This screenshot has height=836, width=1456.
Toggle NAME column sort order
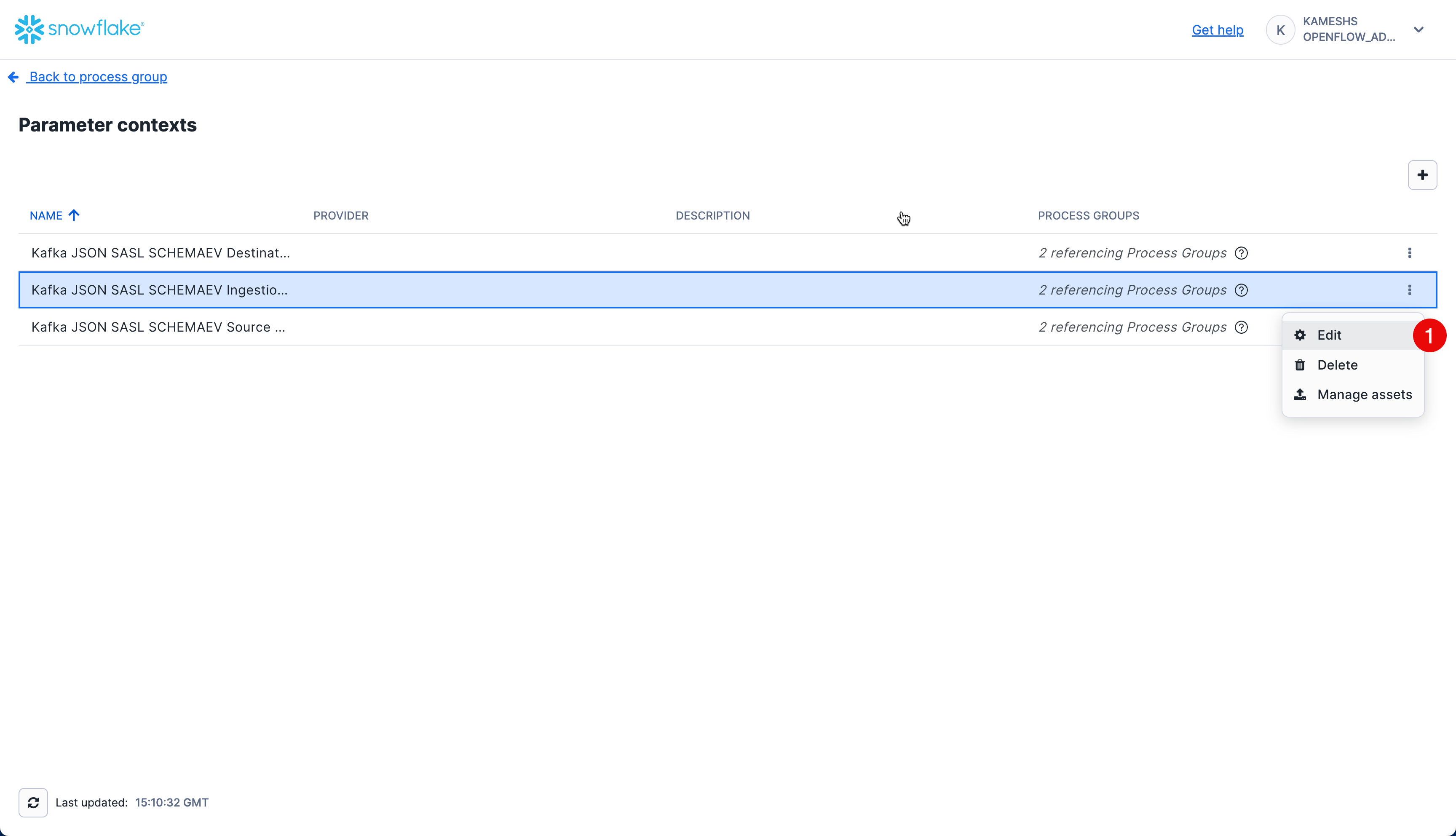pos(54,215)
